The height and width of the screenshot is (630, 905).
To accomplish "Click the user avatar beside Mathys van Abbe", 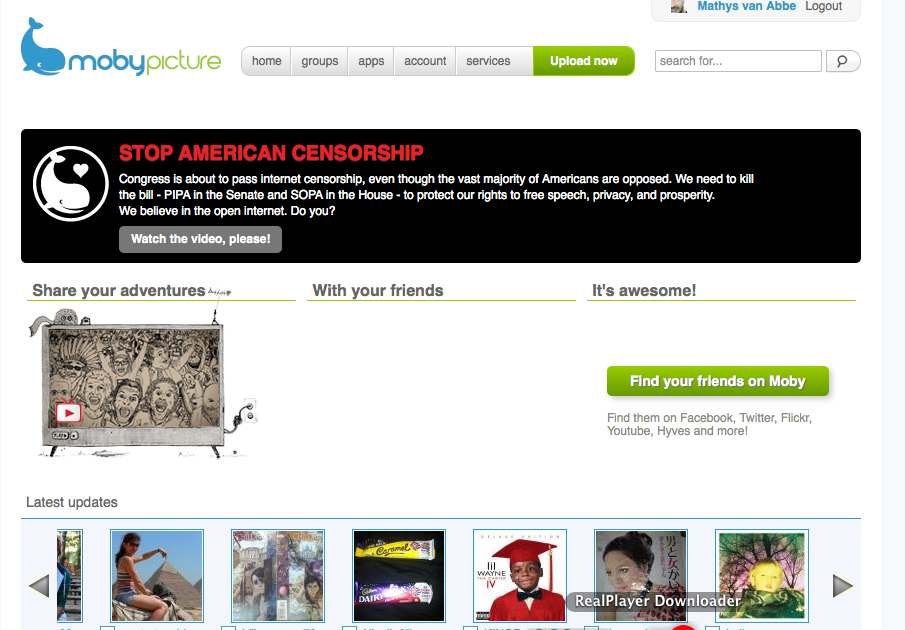I will [679, 6].
